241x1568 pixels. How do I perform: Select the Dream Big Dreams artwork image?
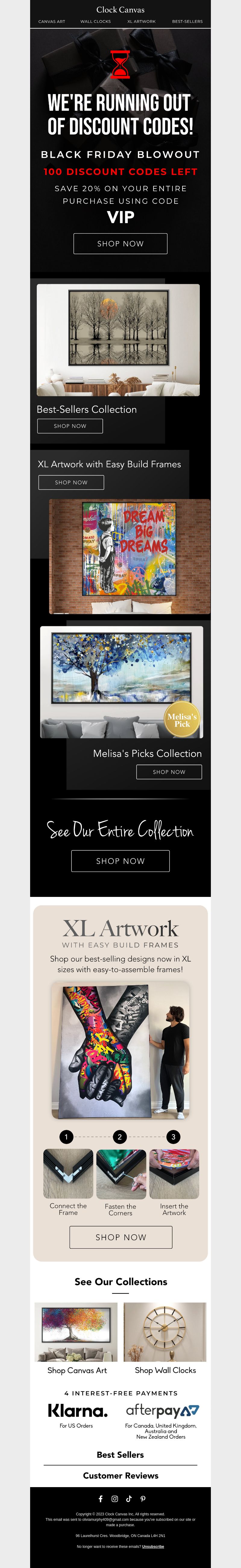129,556
